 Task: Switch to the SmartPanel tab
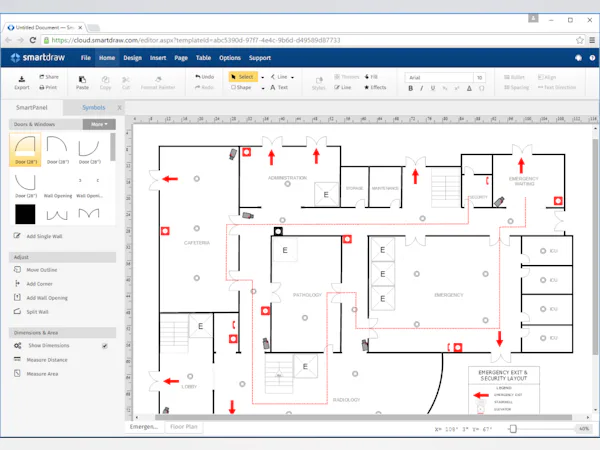tap(32, 108)
